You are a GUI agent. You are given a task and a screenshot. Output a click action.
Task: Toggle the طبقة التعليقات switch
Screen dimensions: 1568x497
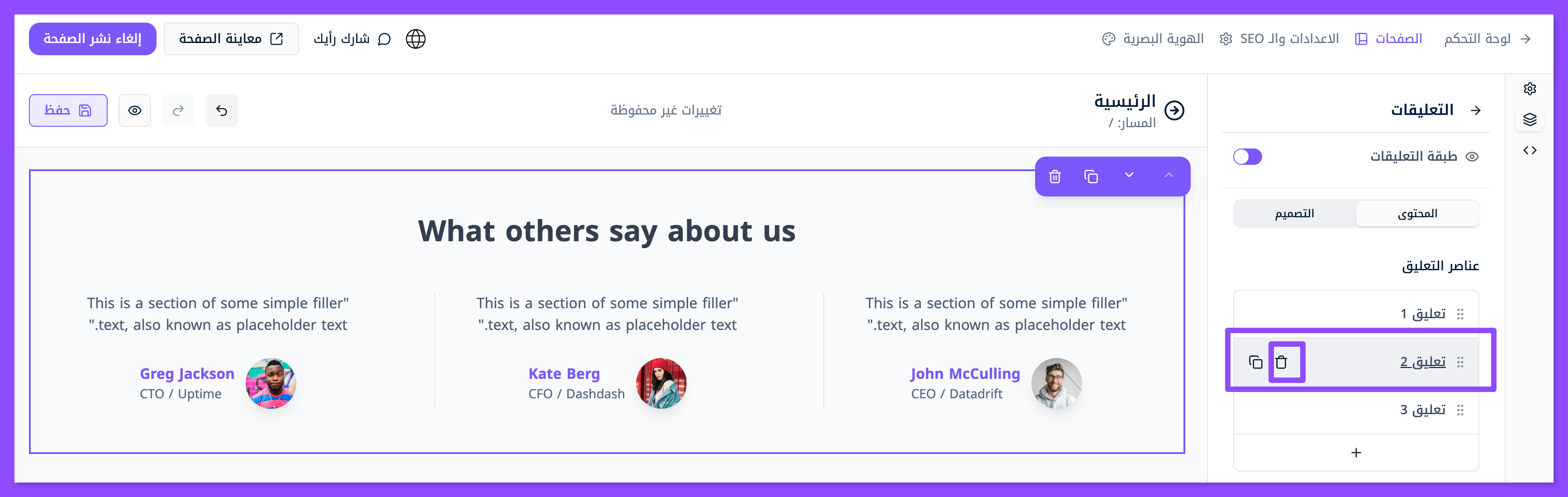1247,157
